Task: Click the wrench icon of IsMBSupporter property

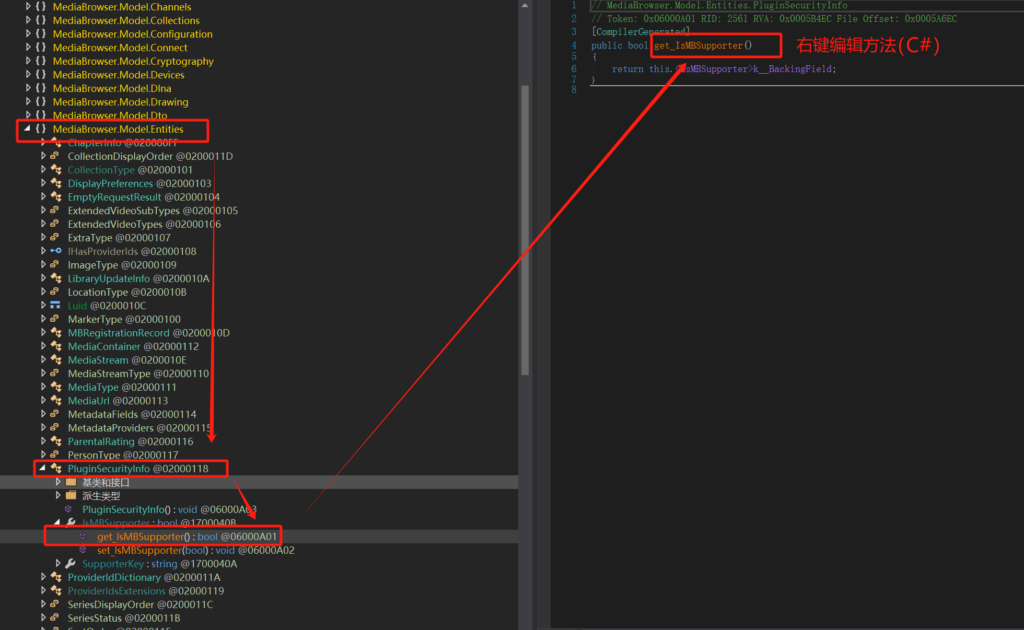Action: tap(71, 523)
